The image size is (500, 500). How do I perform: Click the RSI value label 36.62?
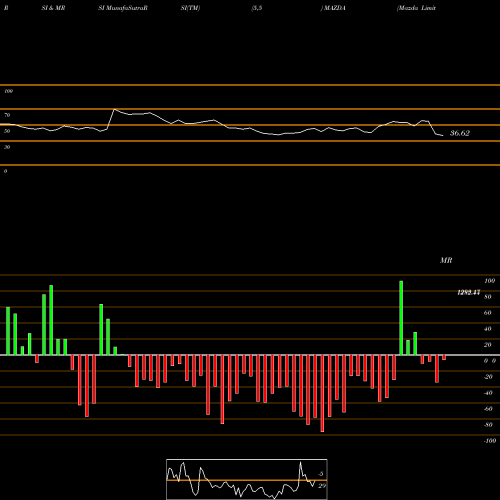460,133
